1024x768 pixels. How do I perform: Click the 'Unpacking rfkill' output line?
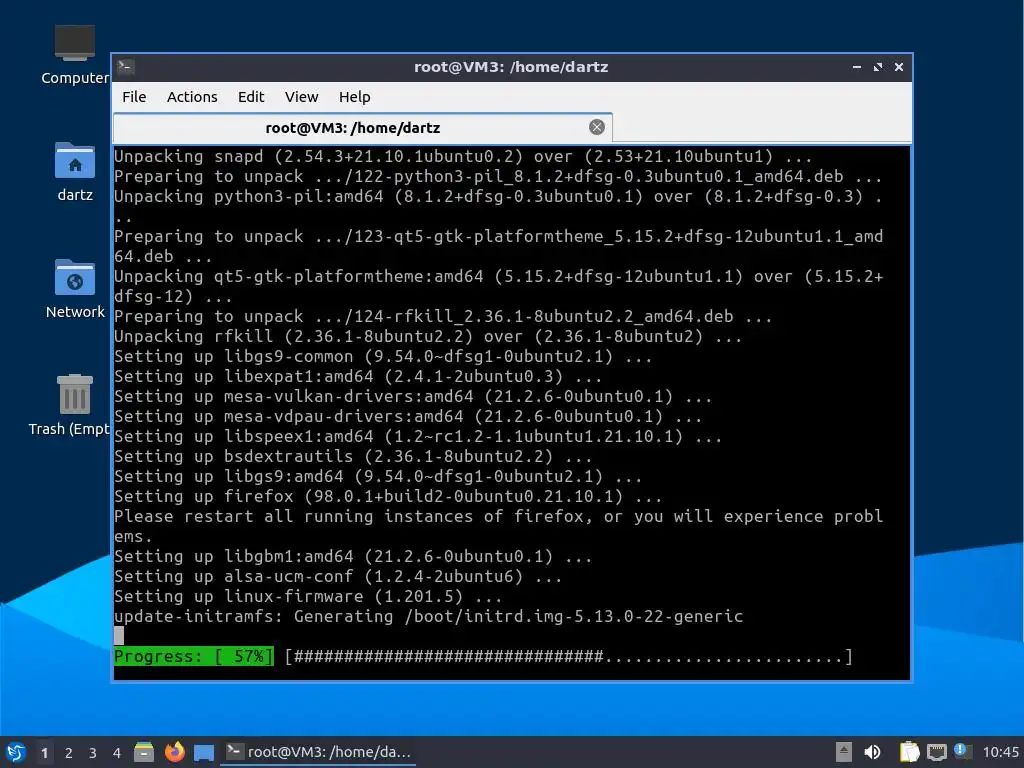pyautogui.click(x=428, y=336)
